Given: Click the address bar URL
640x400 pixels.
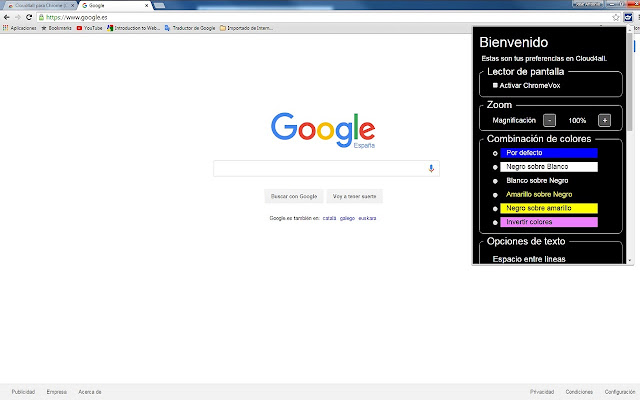Looking at the screenshot, I should click(x=76, y=17).
